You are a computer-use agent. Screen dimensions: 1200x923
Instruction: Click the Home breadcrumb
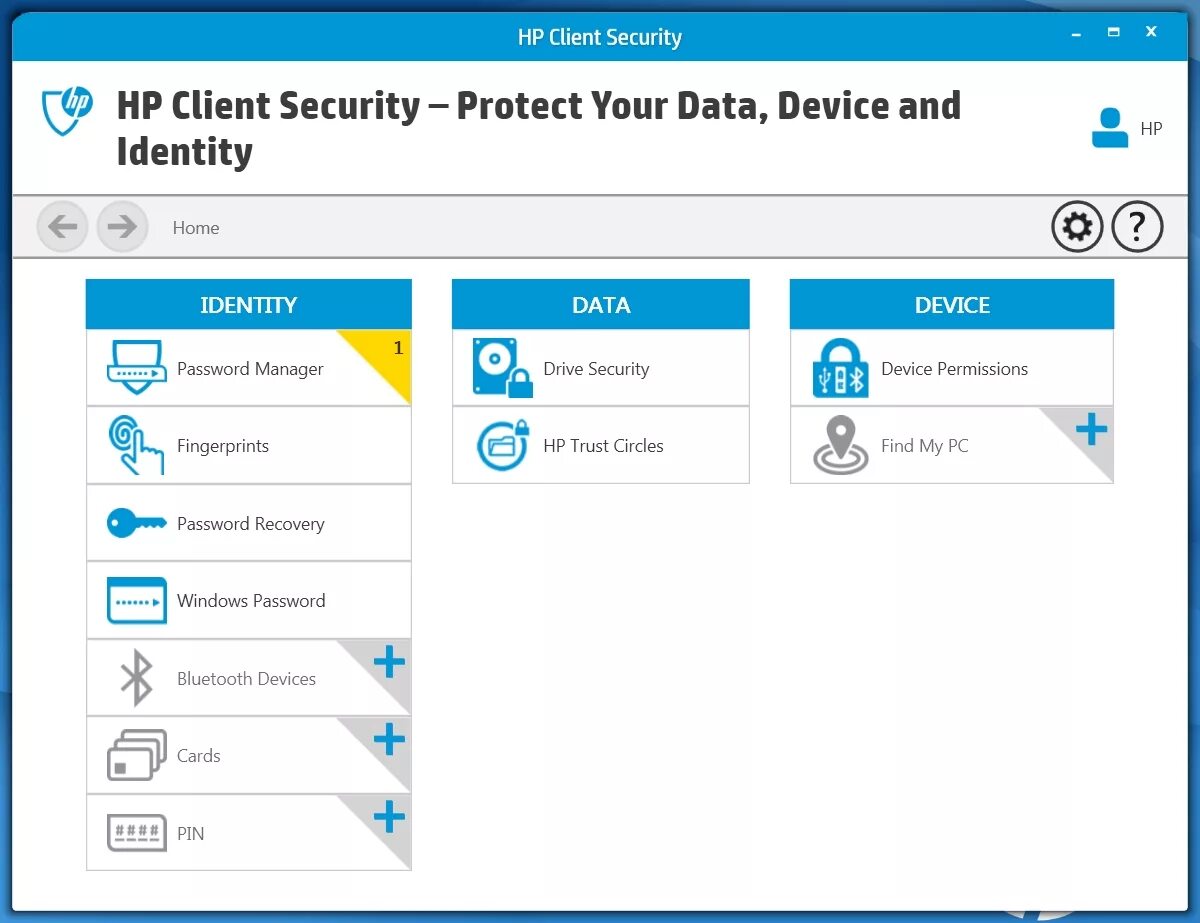[195, 228]
